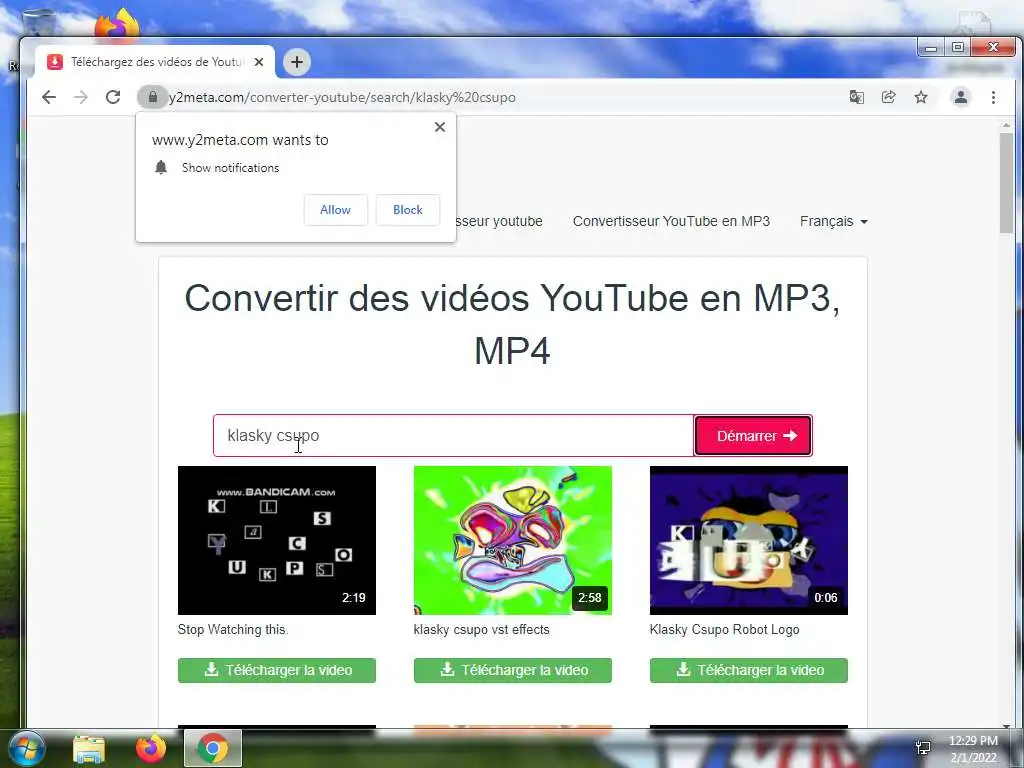Click the scrollbar up arrow

1006,125
